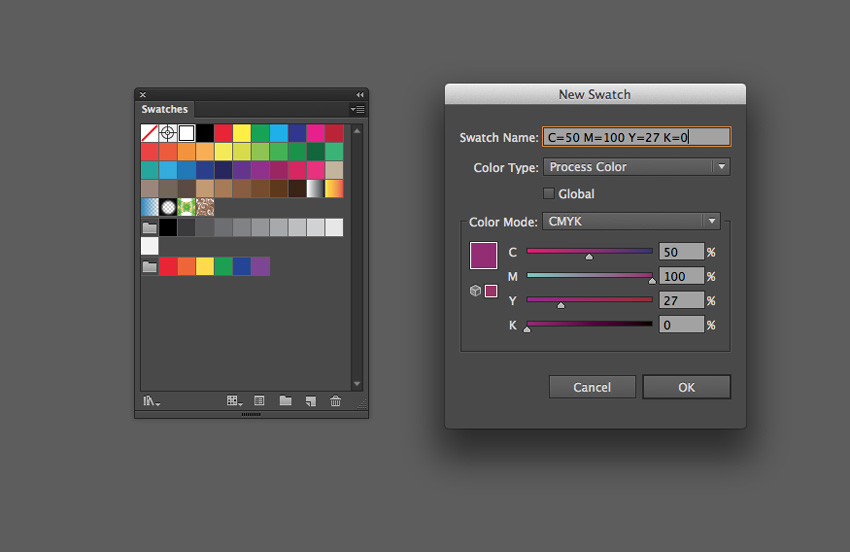
Task: Open the Swatch Libraries menu icon
Action: coord(151,401)
